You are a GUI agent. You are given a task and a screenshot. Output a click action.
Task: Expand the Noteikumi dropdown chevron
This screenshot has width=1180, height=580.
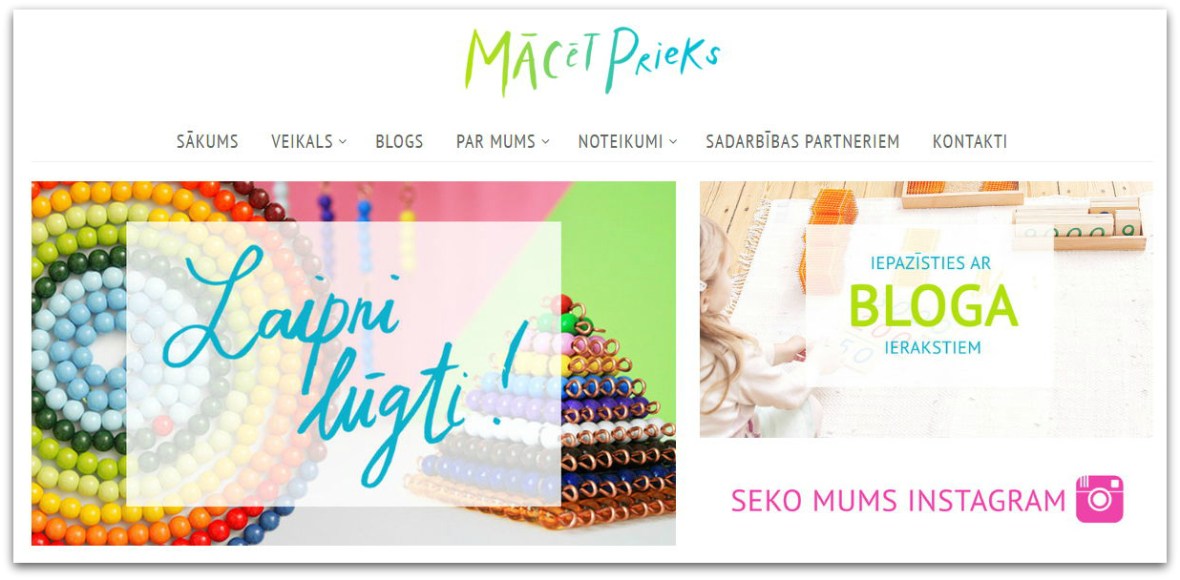[x=673, y=141]
